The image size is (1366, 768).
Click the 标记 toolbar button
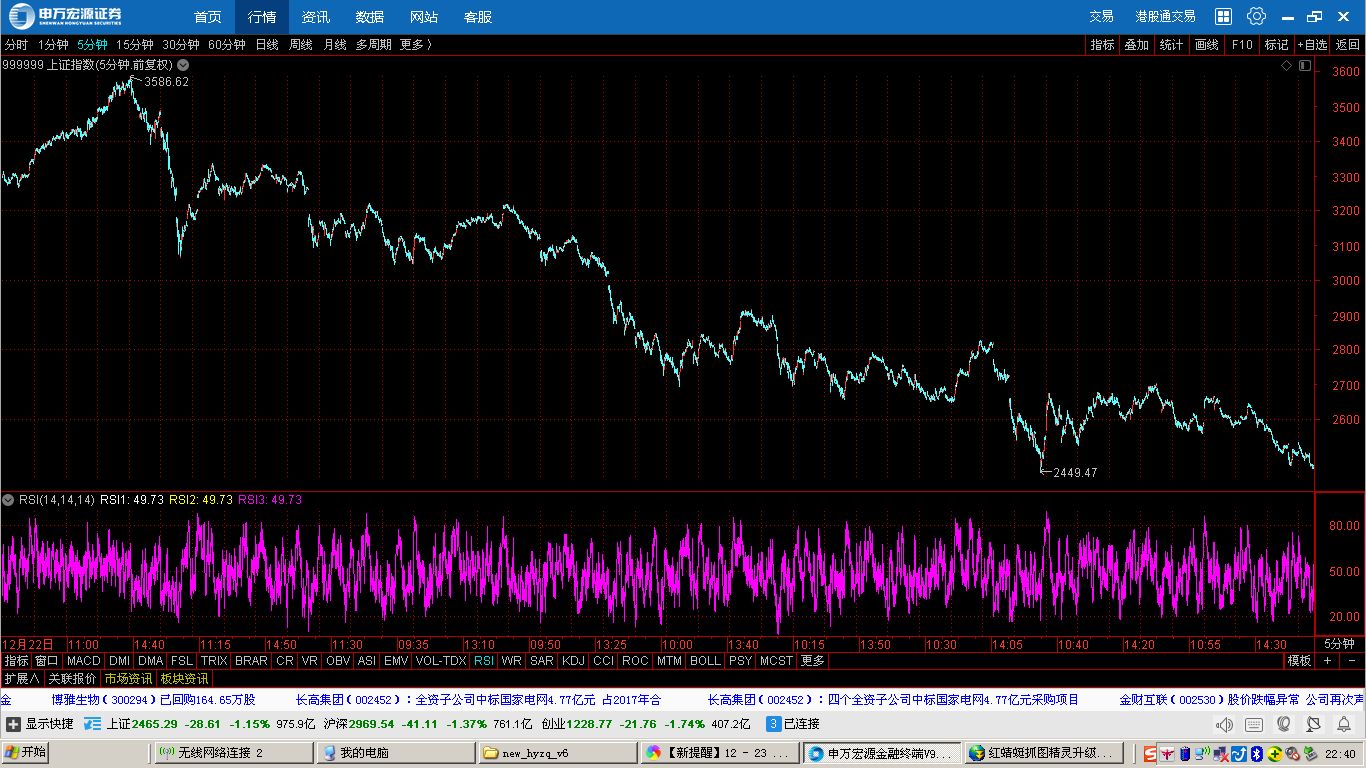(x=1276, y=45)
